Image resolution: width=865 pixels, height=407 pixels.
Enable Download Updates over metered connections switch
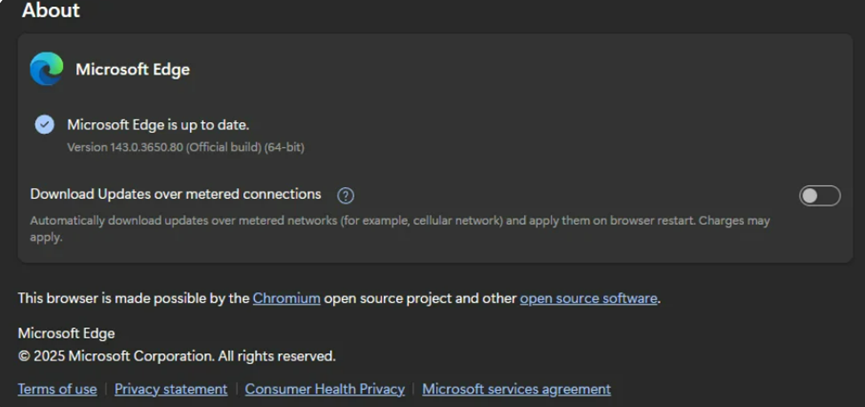(819, 195)
